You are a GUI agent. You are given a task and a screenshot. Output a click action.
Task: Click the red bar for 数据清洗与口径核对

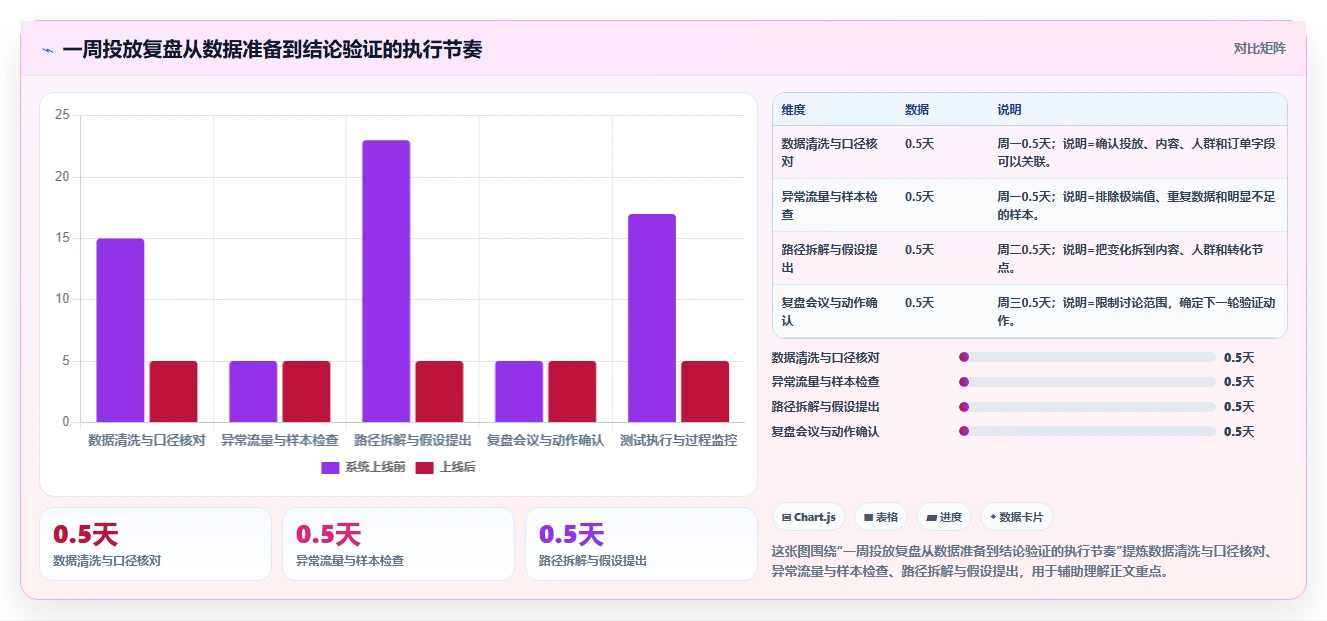(173, 391)
